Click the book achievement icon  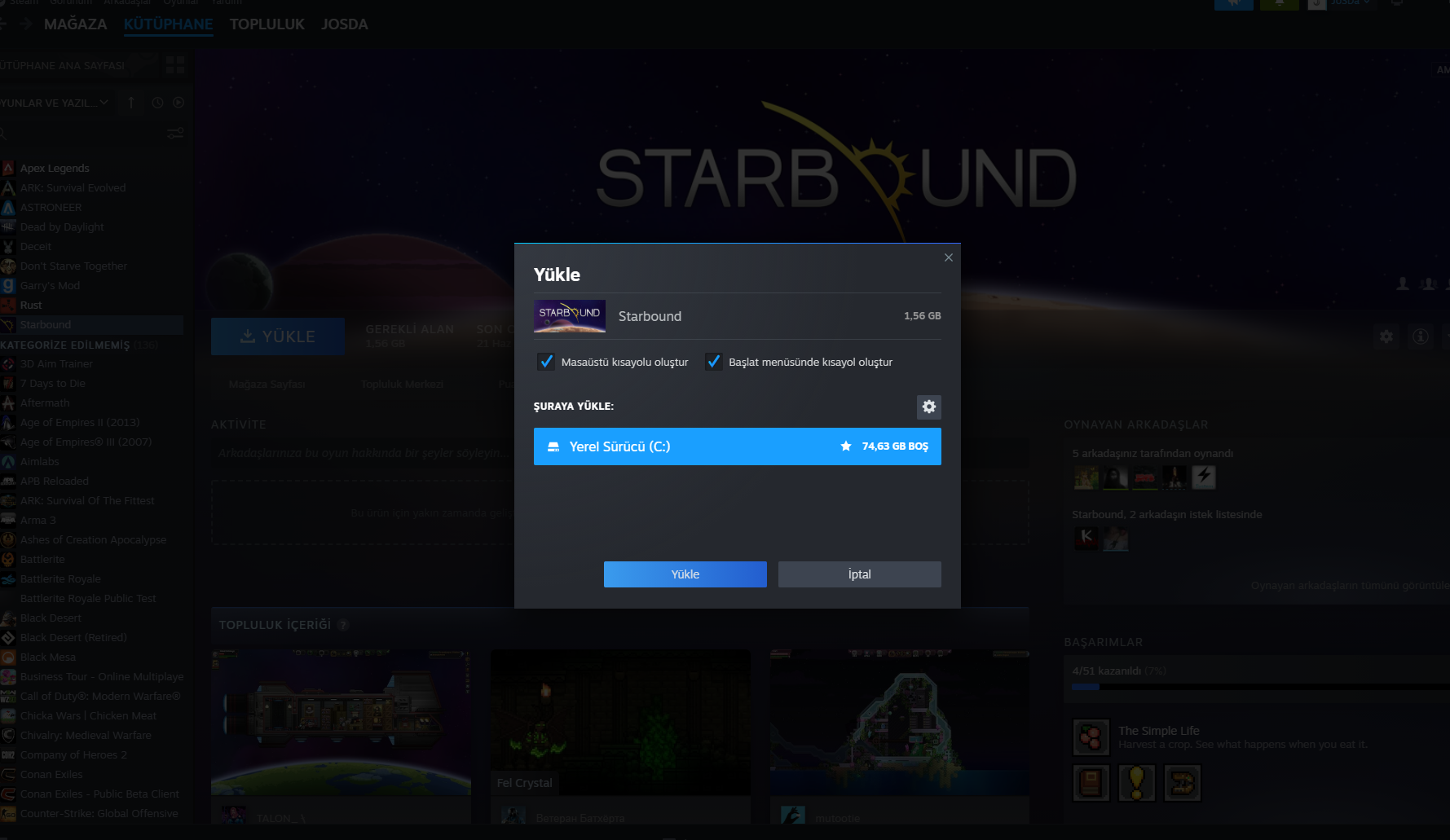[1091, 783]
